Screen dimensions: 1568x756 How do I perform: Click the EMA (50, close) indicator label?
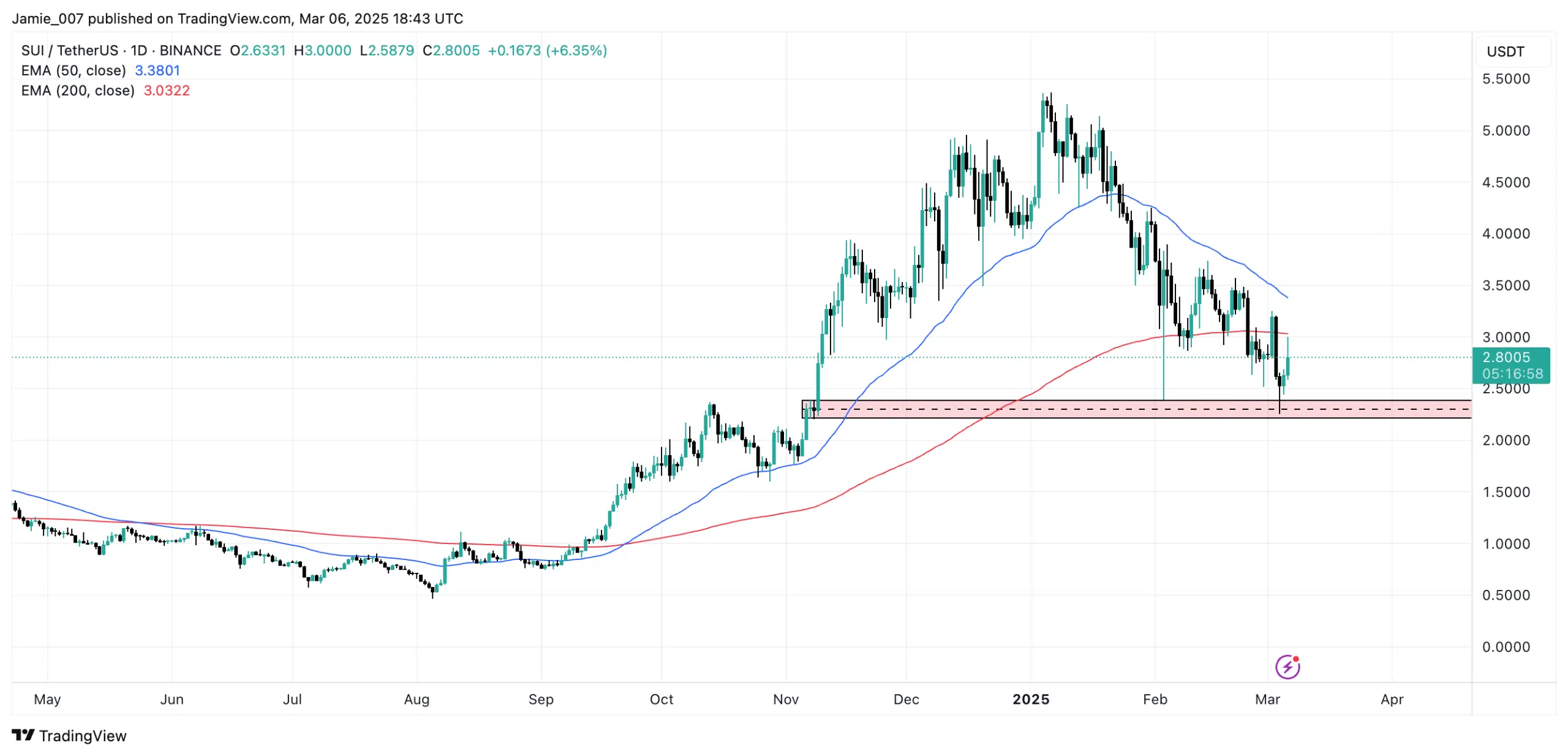(x=73, y=70)
